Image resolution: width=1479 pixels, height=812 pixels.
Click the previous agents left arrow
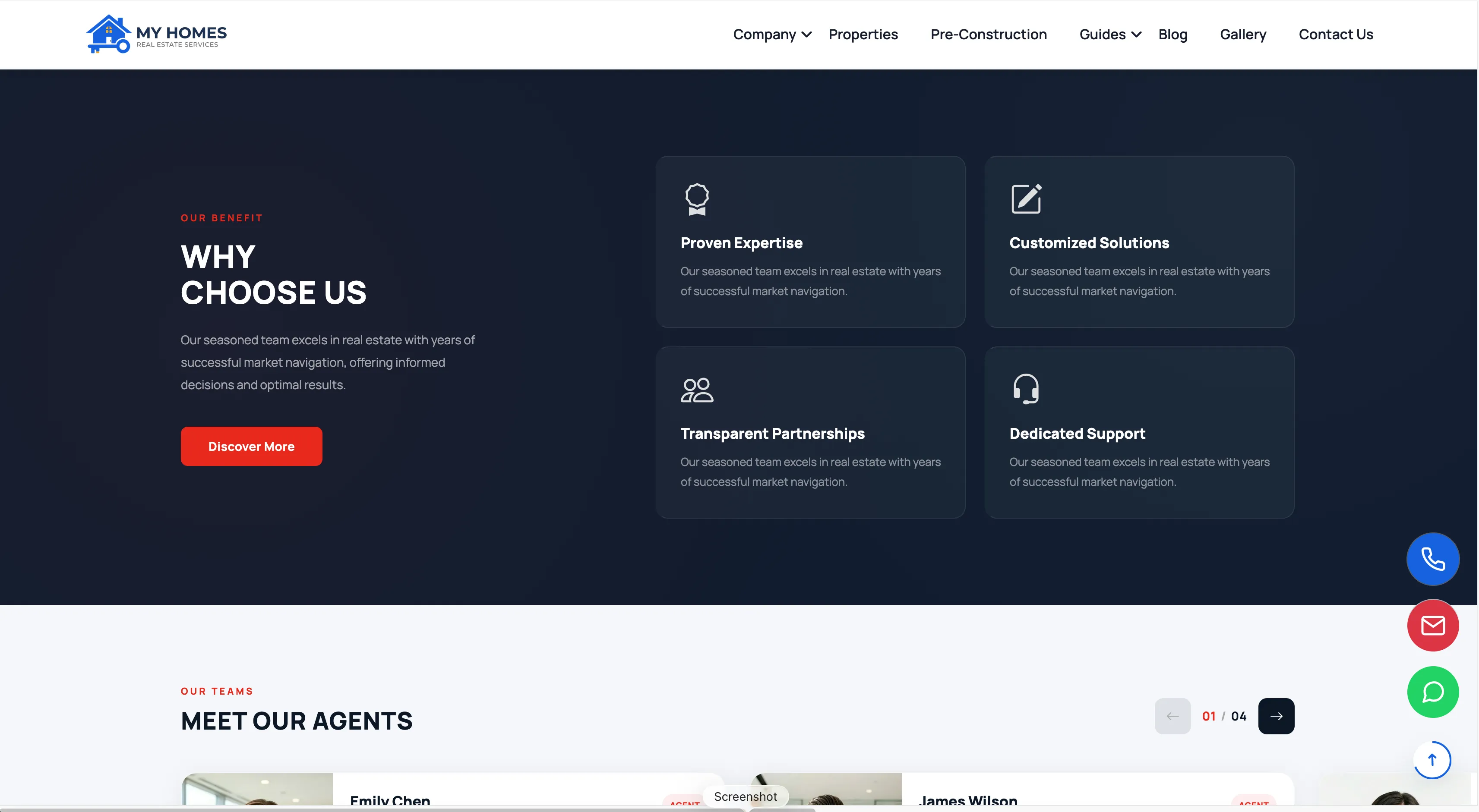coord(1172,716)
